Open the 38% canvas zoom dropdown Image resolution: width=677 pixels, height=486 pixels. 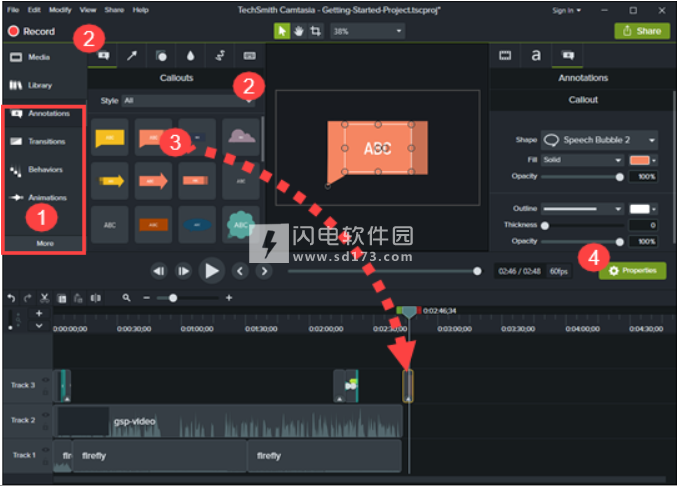pos(367,31)
